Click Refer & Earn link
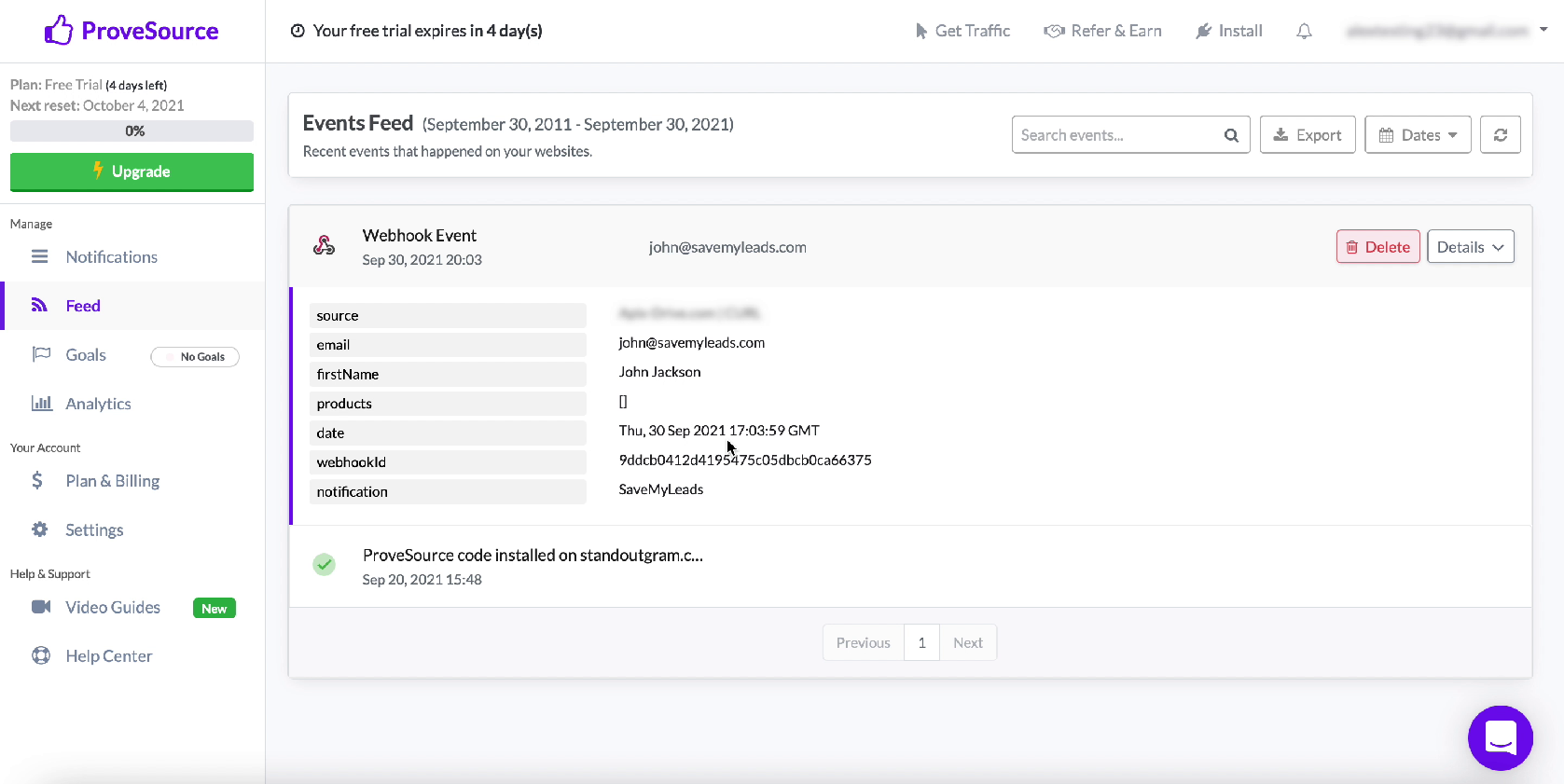 [1102, 31]
